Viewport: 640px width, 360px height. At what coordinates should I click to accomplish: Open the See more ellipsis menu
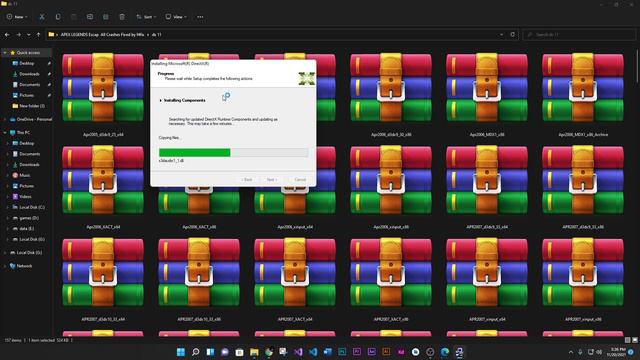pos(200,17)
